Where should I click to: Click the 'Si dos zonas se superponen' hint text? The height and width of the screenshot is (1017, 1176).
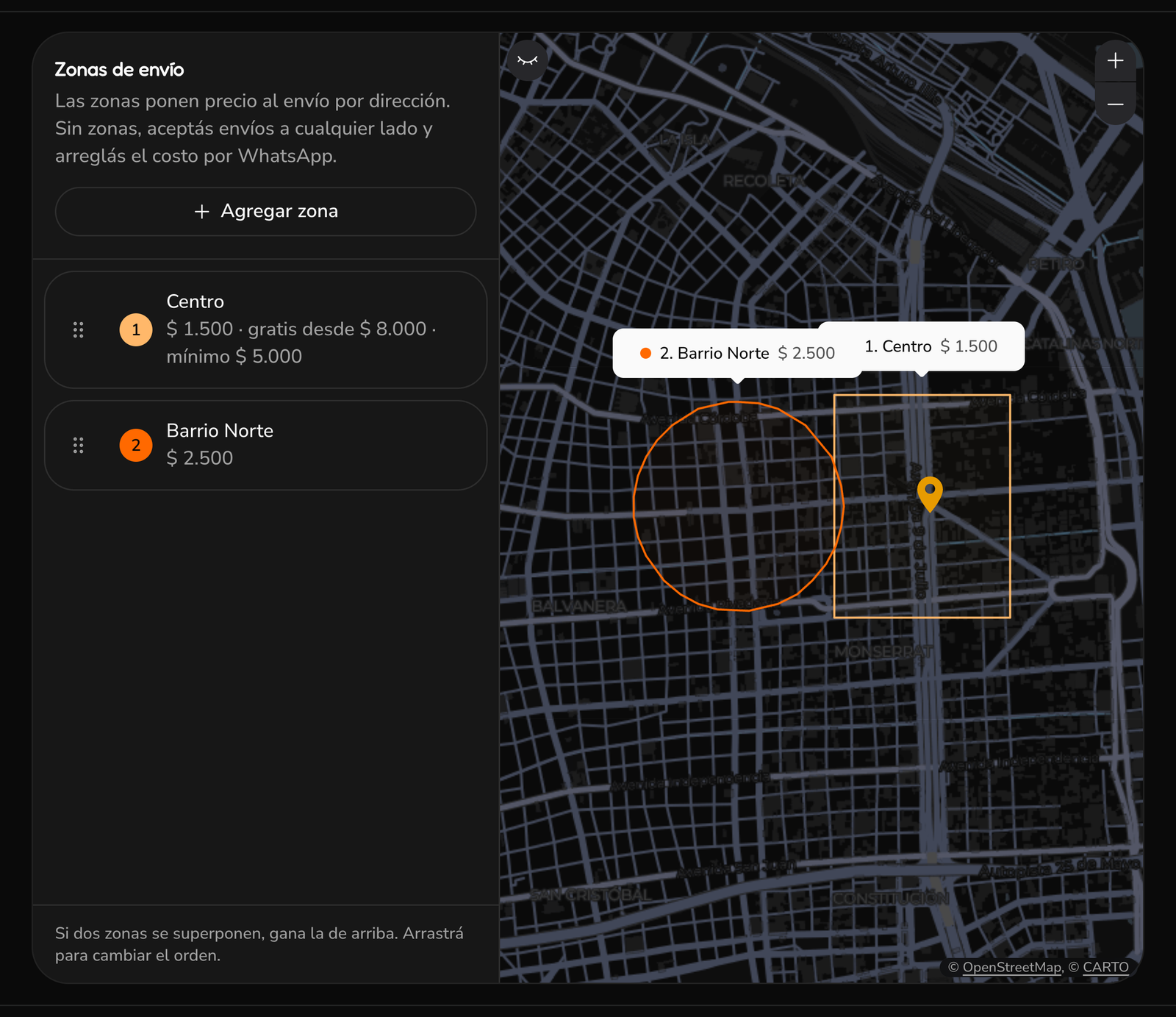tap(259, 944)
